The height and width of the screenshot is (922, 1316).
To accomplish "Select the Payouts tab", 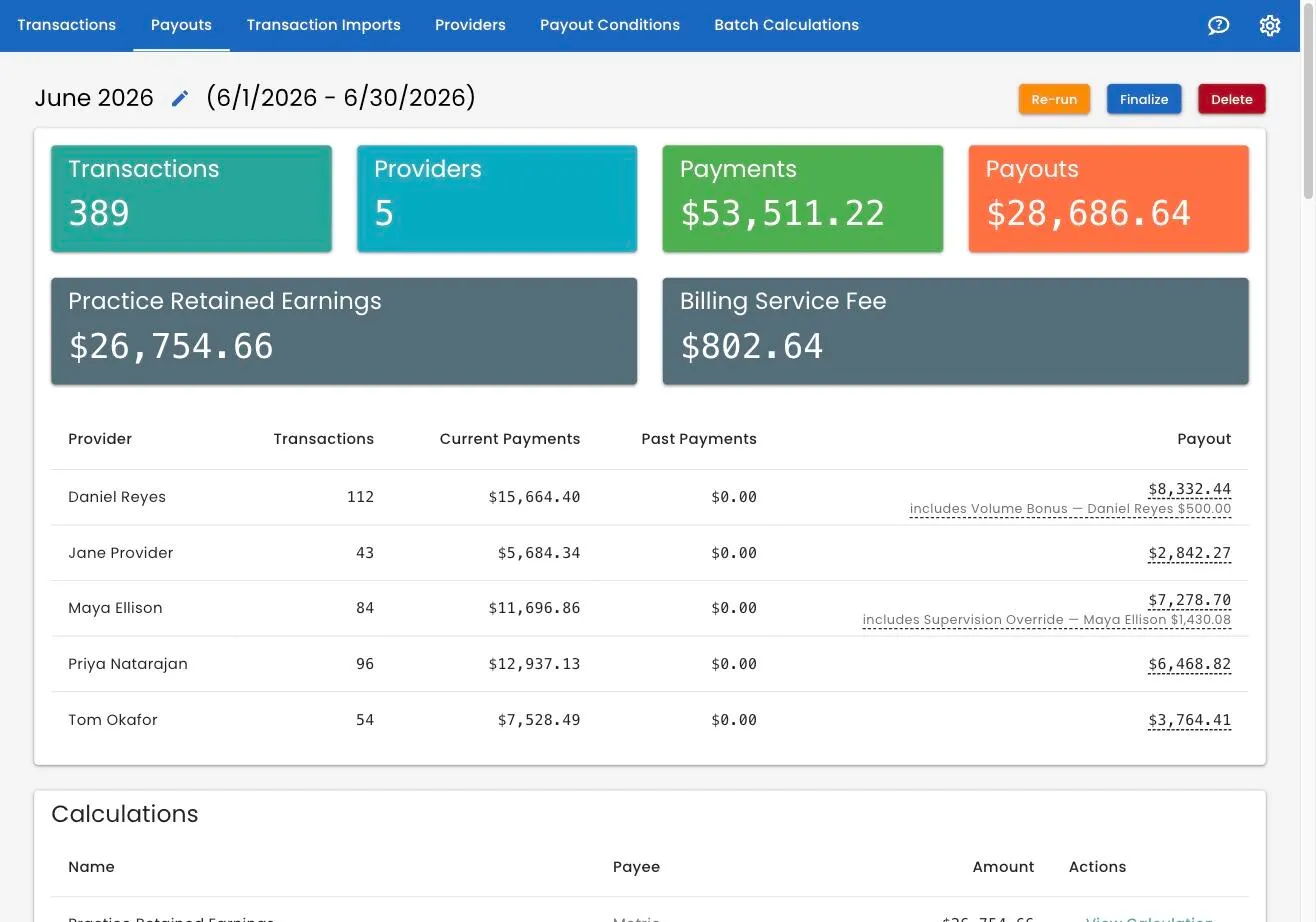I will point(181,25).
